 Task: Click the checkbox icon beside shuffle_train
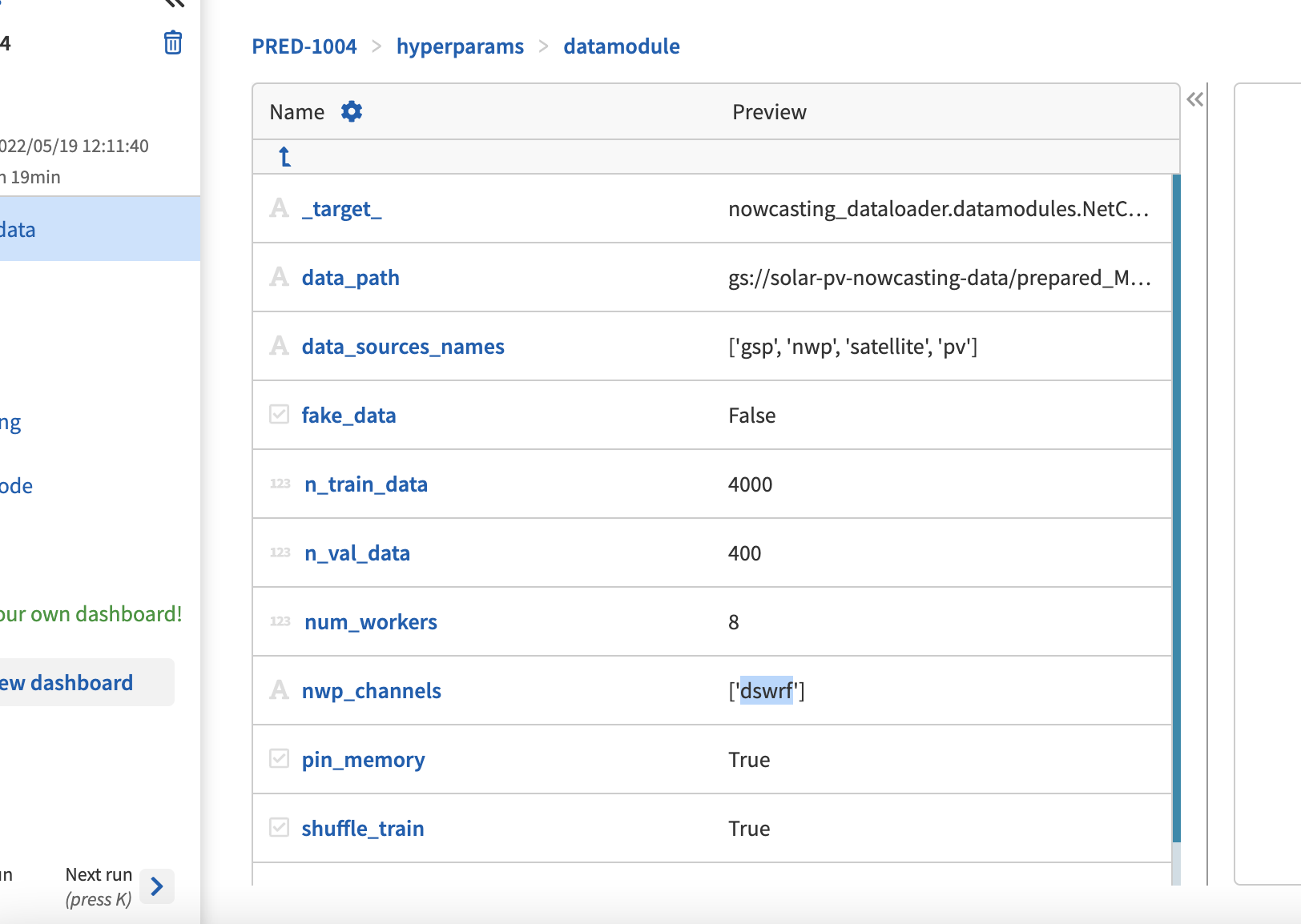pyautogui.click(x=278, y=827)
